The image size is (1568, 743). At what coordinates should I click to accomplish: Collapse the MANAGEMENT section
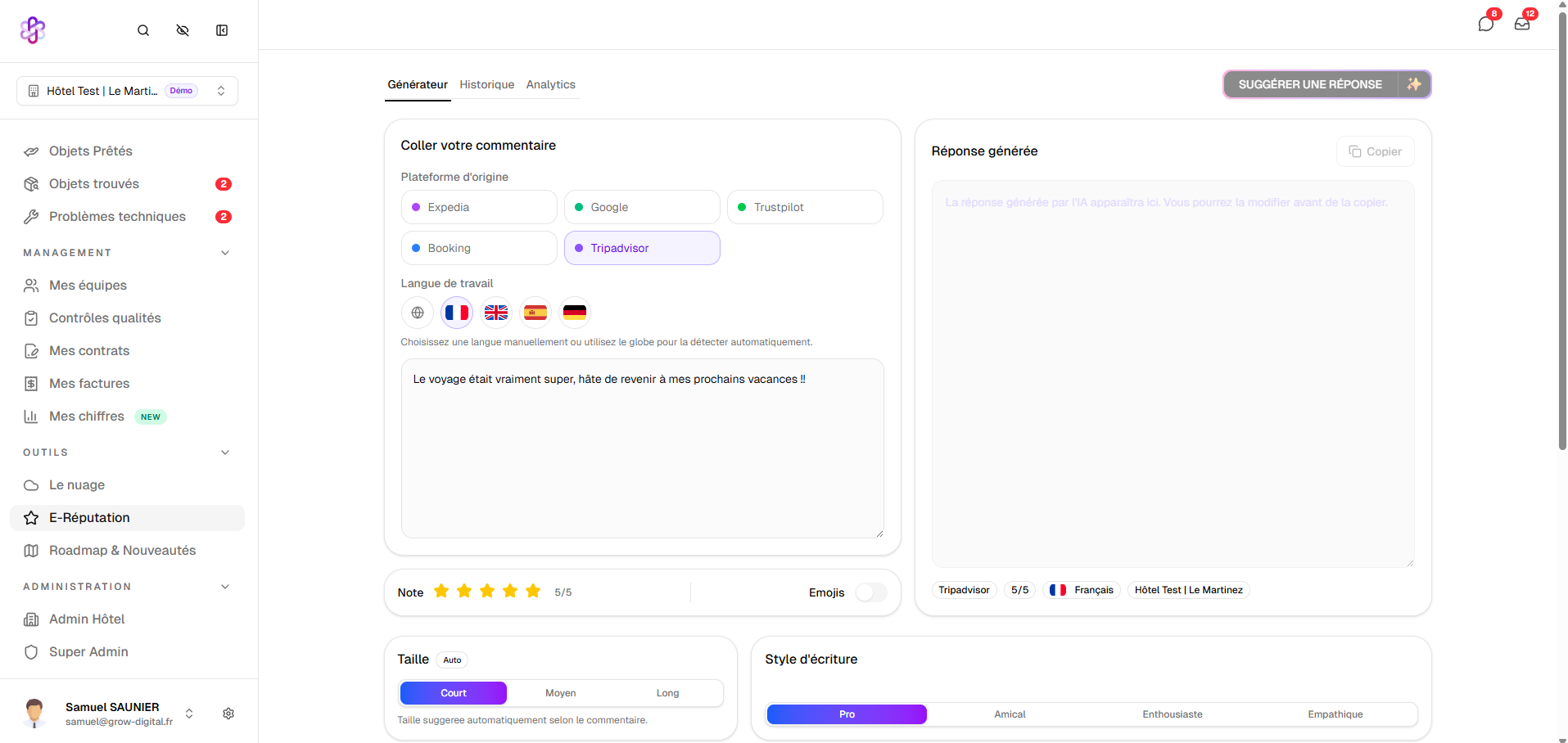click(x=225, y=253)
